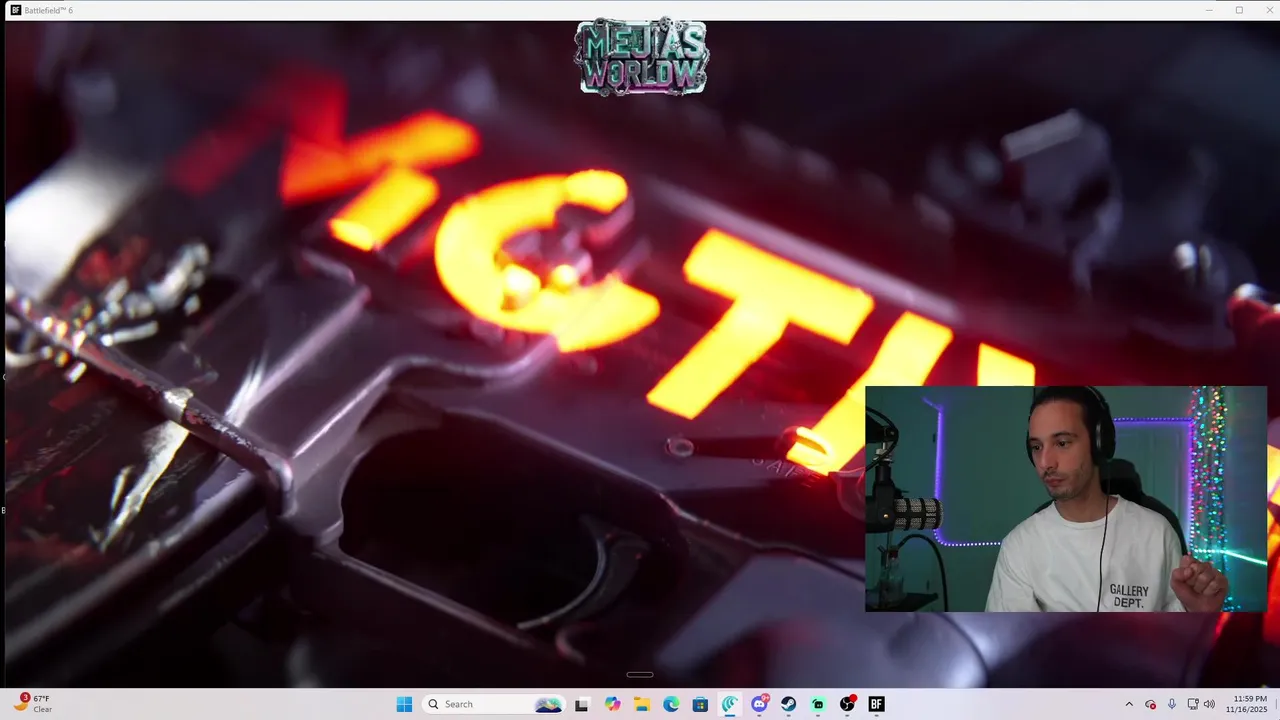Open Discord from the taskbar
The height and width of the screenshot is (720, 1280).
[x=759, y=704]
